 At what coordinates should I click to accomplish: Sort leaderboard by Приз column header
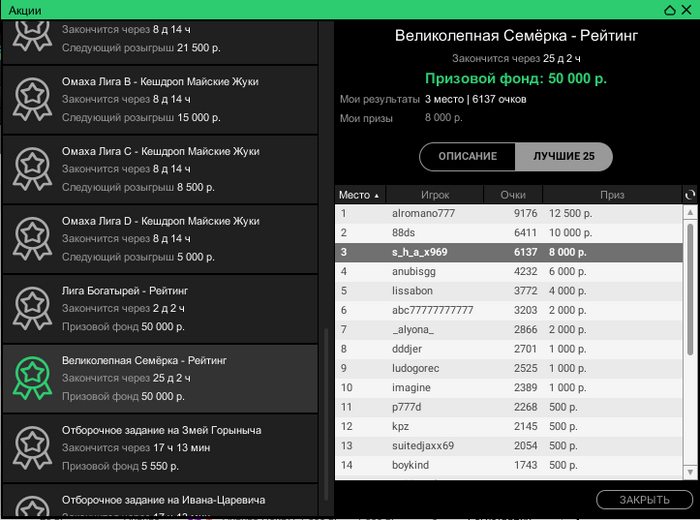click(612, 195)
